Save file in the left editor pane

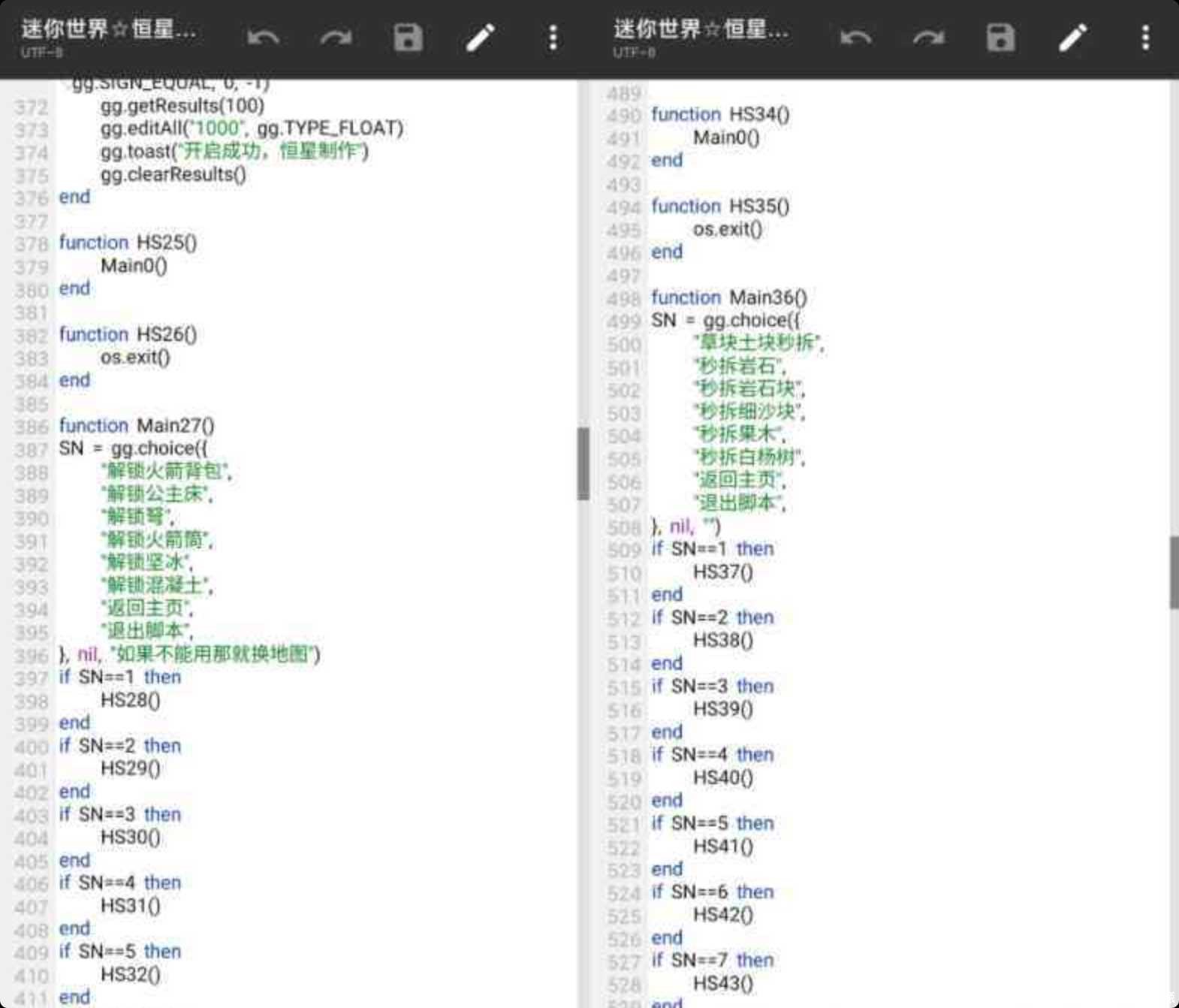click(x=408, y=37)
